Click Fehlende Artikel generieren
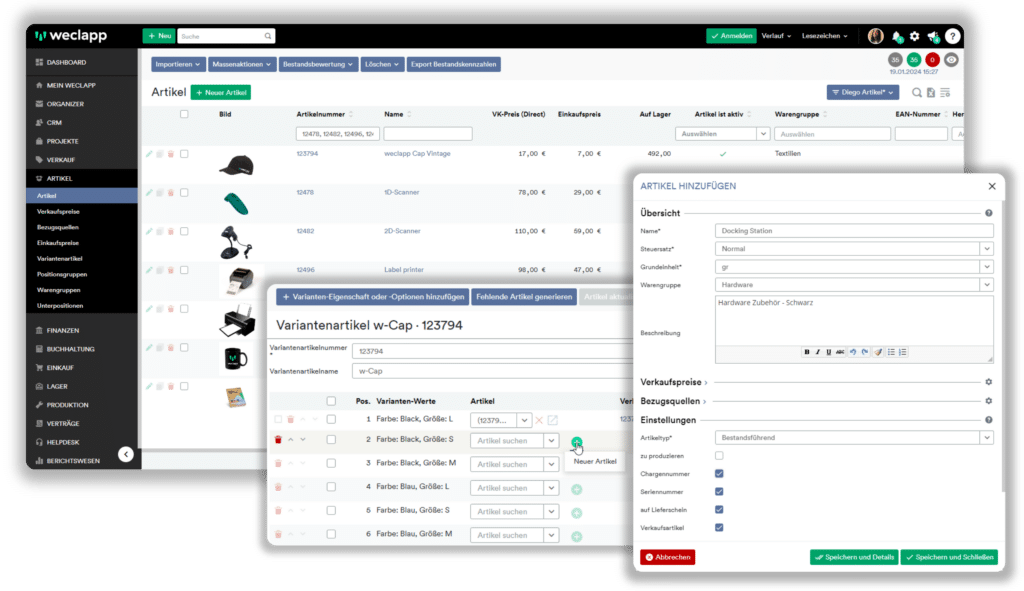The width and height of the screenshot is (1024, 591). point(524,296)
